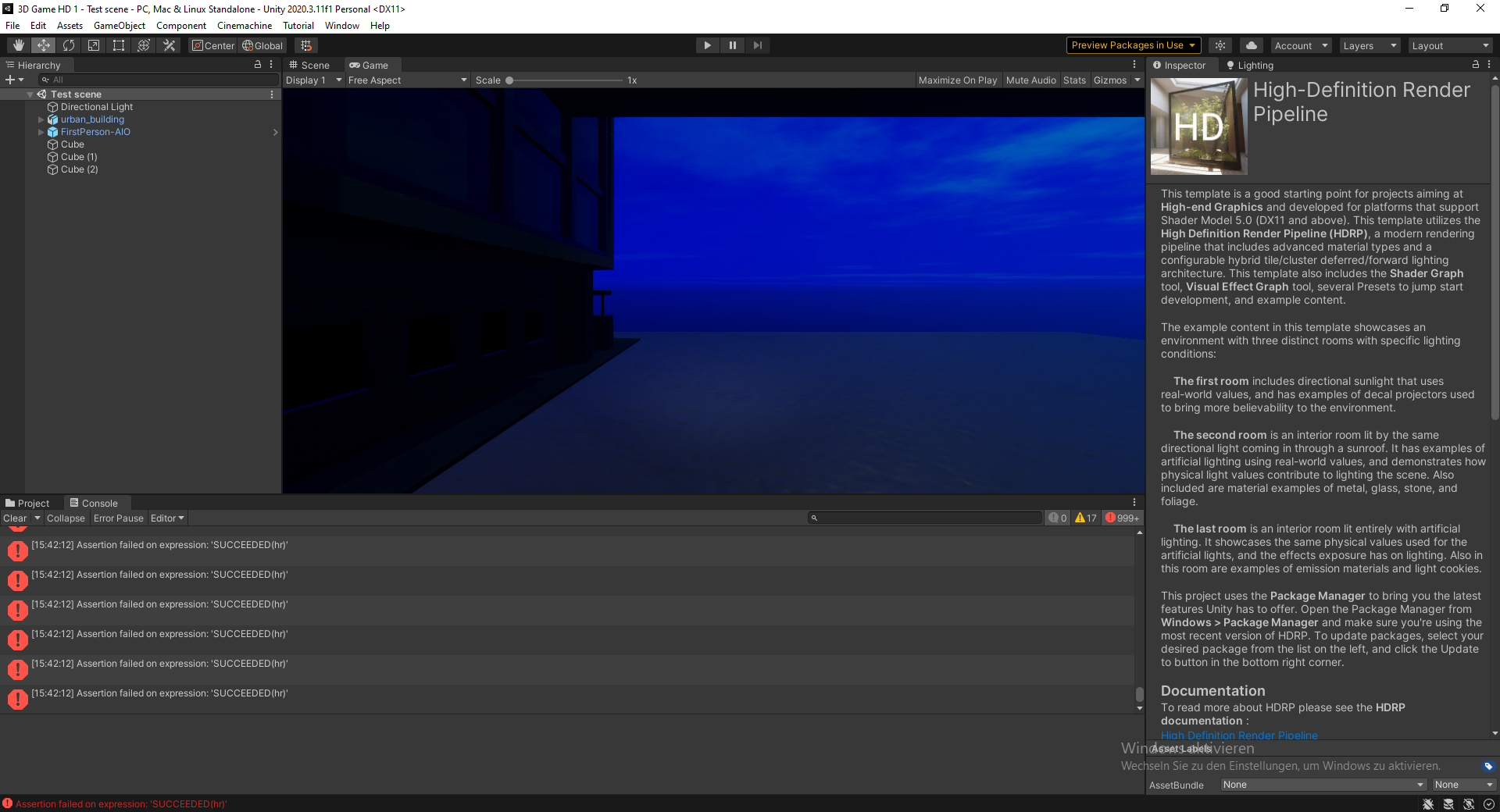
Task: Click the Clear button in Console
Action: [x=15, y=518]
